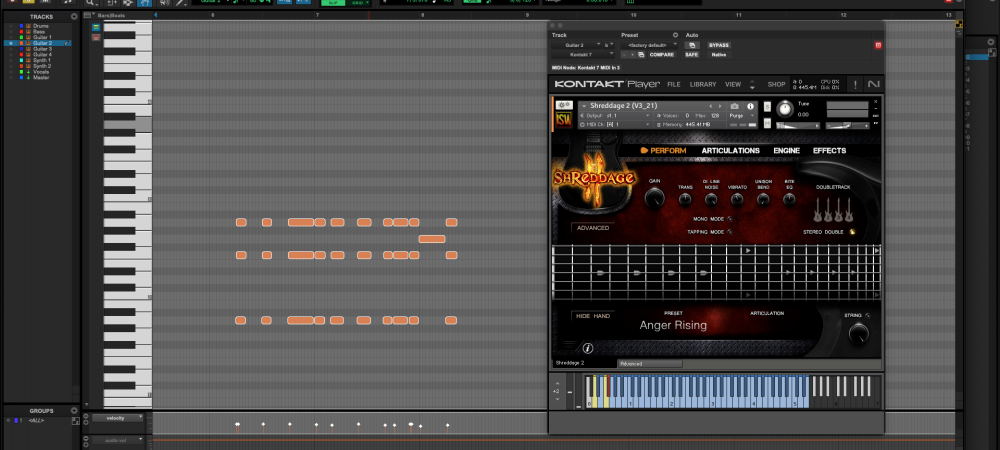Toggle MONO MODE switch
The width and height of the screenshot is (1000, 450).
click(730, 219)
